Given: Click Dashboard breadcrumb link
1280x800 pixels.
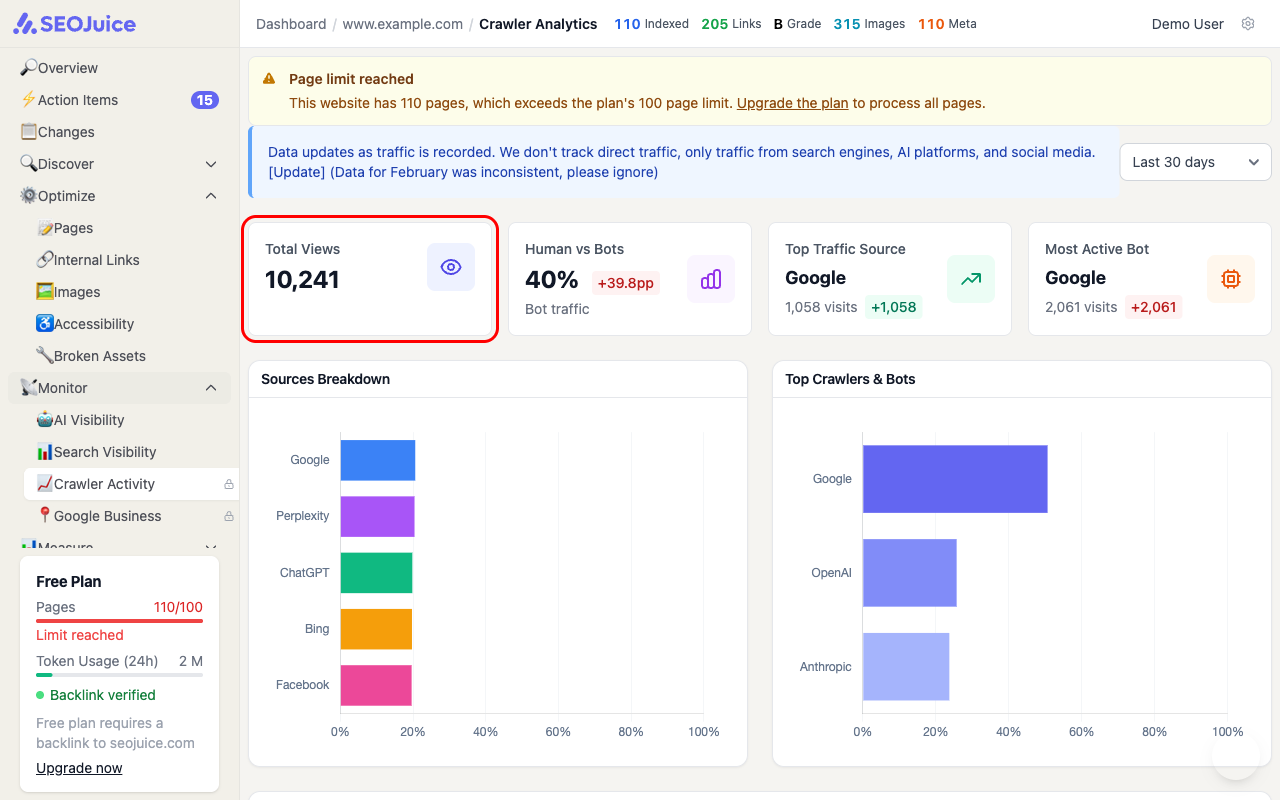Looking at the screenshot, I should (x=291, y=24).
